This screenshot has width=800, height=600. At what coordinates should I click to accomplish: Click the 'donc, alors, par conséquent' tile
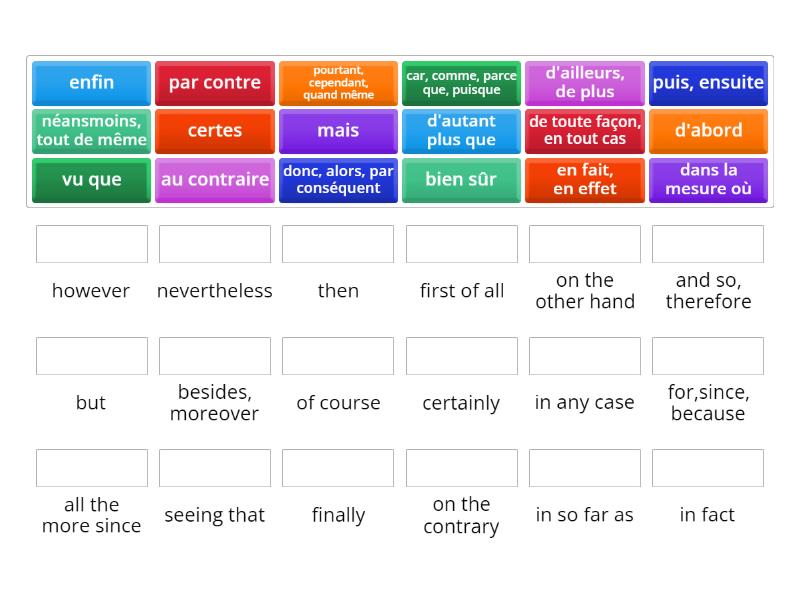pyautogui.click(x=338, y=180)
